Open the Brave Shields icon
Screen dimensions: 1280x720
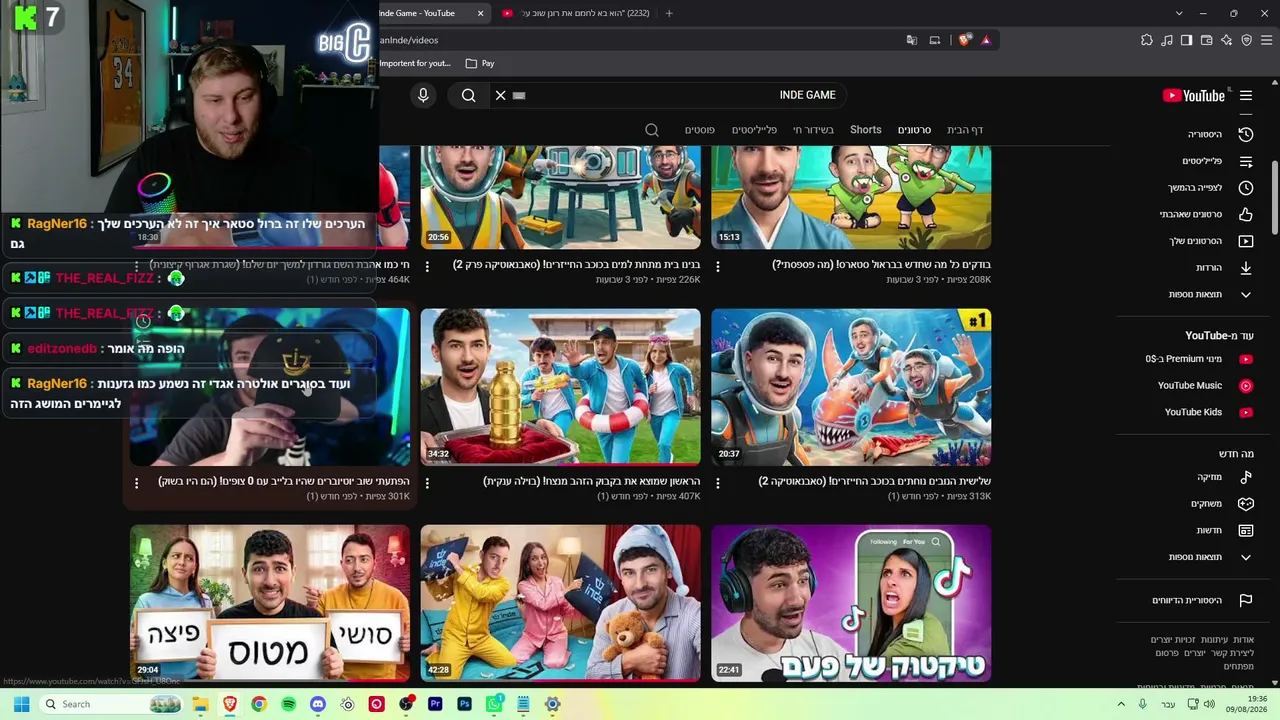964,40
